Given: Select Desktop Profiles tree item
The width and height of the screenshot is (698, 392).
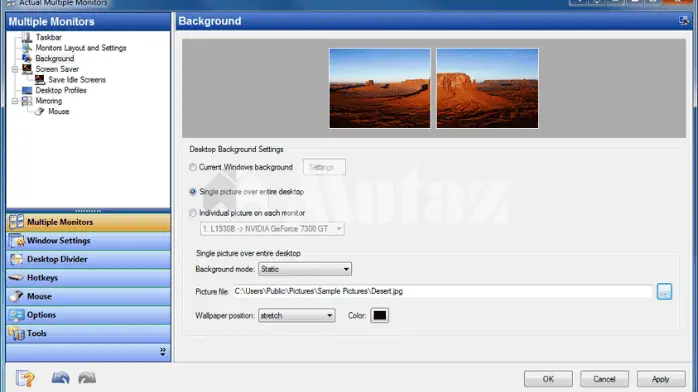Looking at the screenshot, I should click(61, 90).
